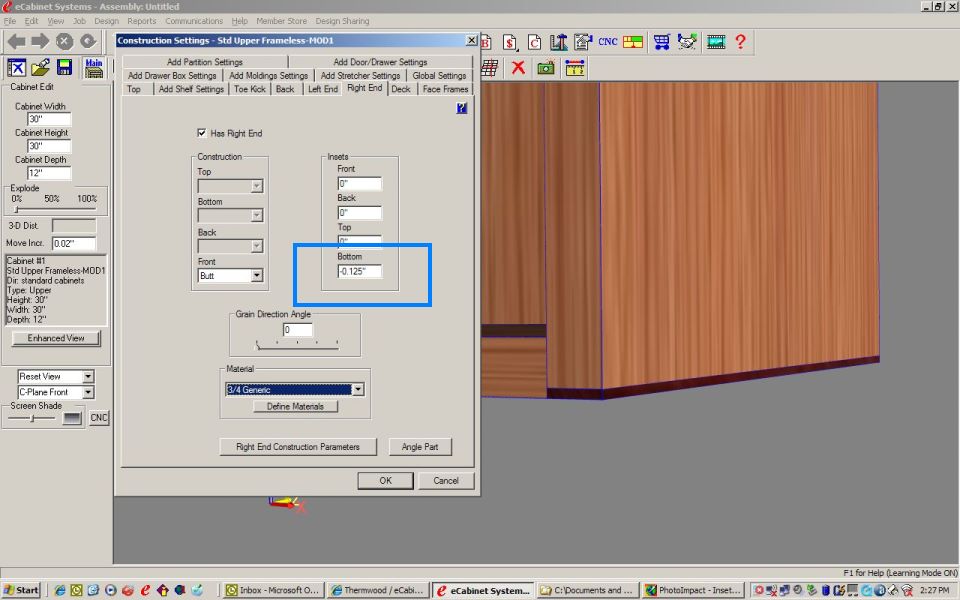The height and width of the screenshot is (600, 960).
Task: Click the Define Materials button
Action: [295, 407]
